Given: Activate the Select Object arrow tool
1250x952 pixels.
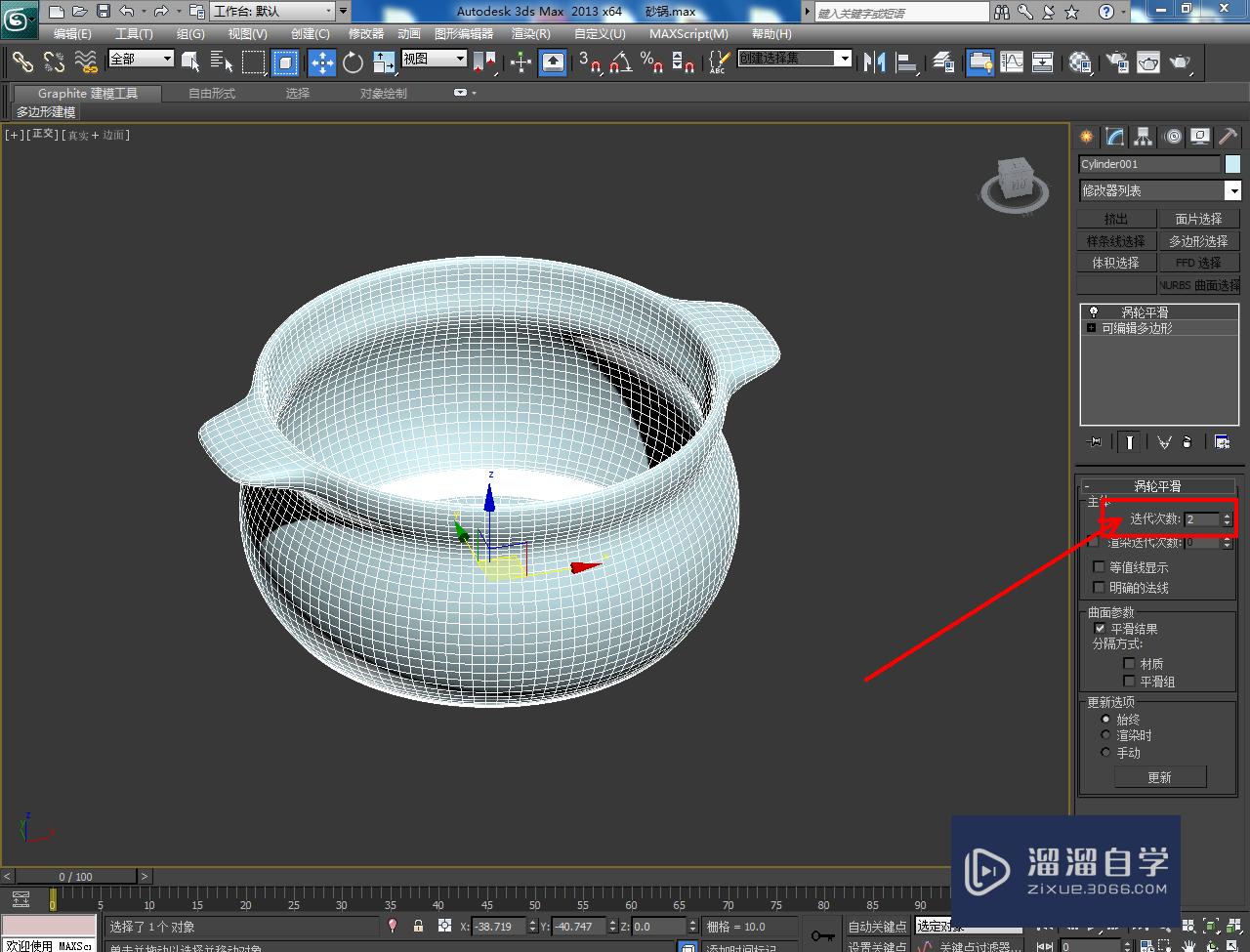Looking at the screenshot, I should [191, 62].
